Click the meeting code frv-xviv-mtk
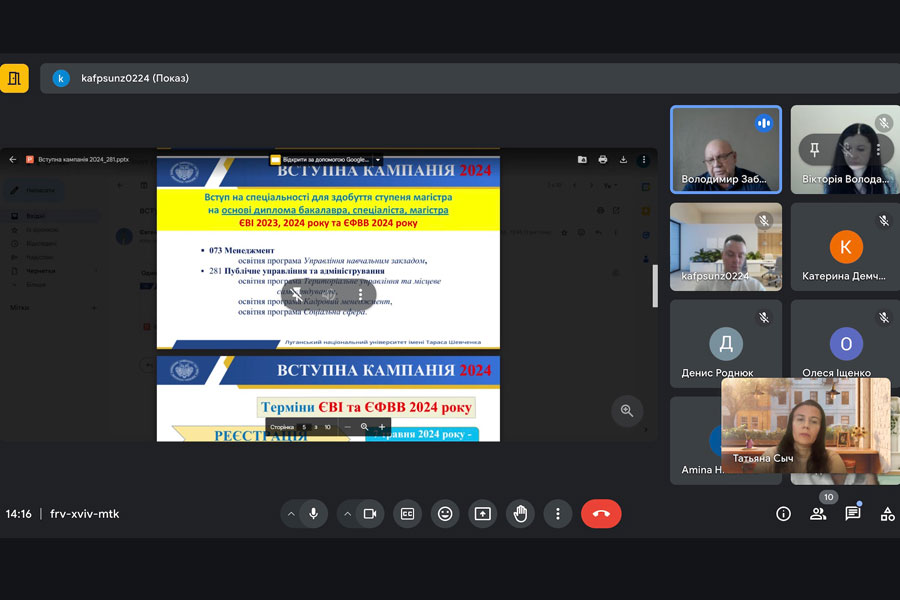Viewport: 900px width, 600px height. 84,514
